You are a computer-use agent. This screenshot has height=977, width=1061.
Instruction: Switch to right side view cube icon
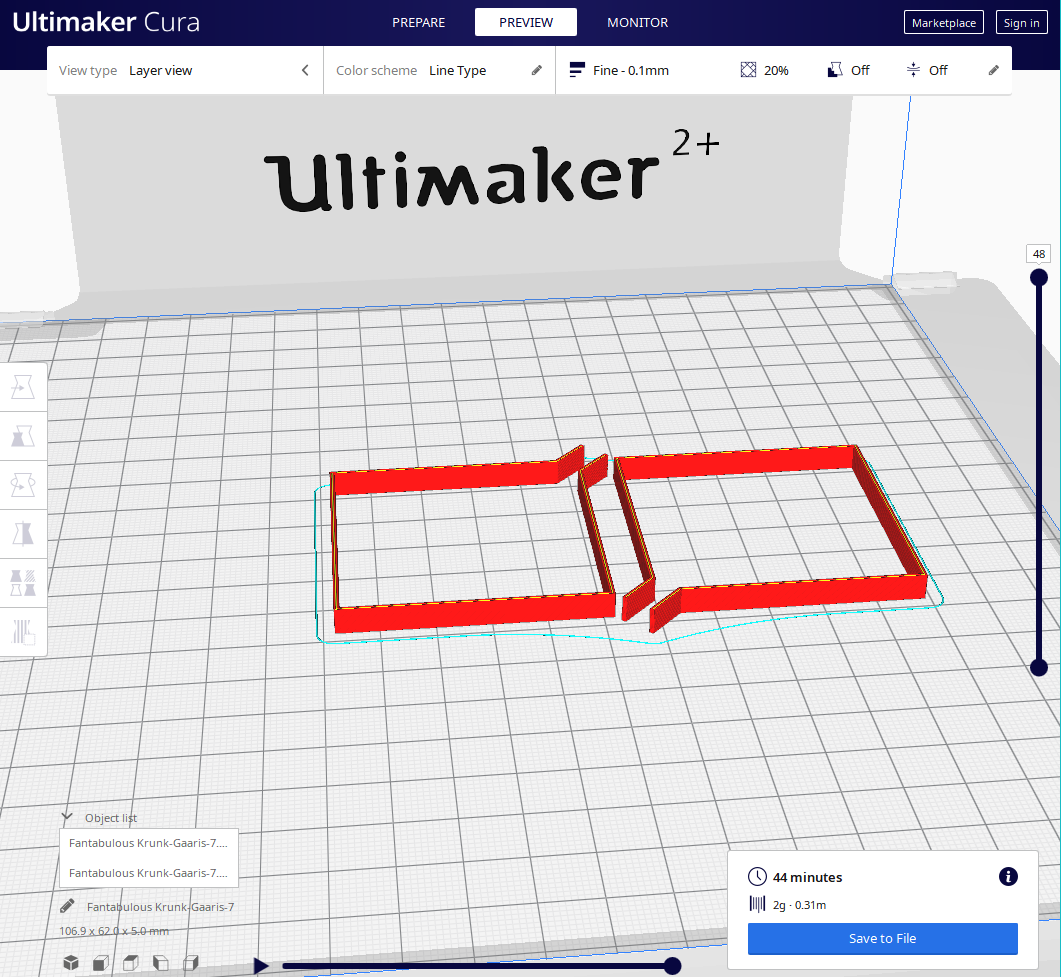191,962
